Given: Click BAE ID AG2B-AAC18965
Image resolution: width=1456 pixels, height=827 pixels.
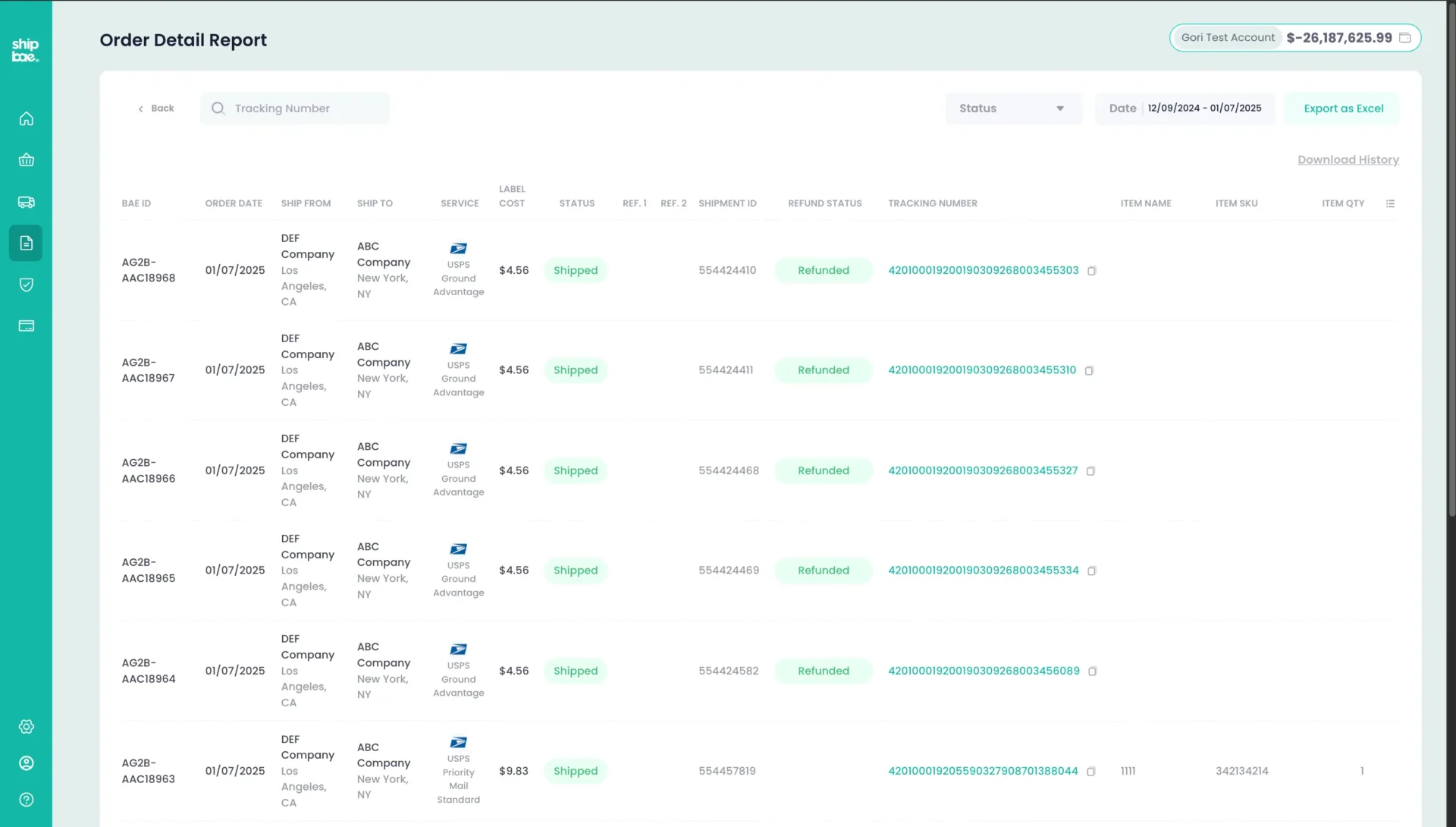Looking at the screenshot, I should [x=149, y=571].
